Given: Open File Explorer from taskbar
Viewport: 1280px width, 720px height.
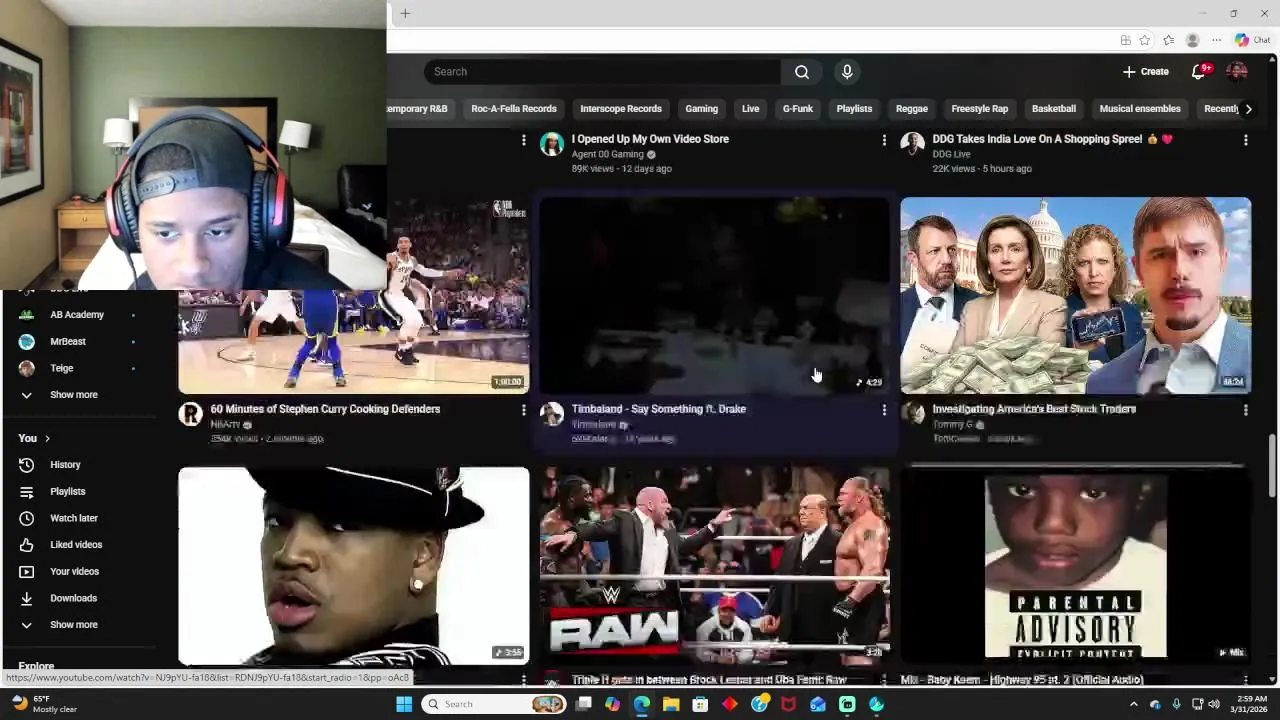Looking at the screenshot, I should pos(671,704).
